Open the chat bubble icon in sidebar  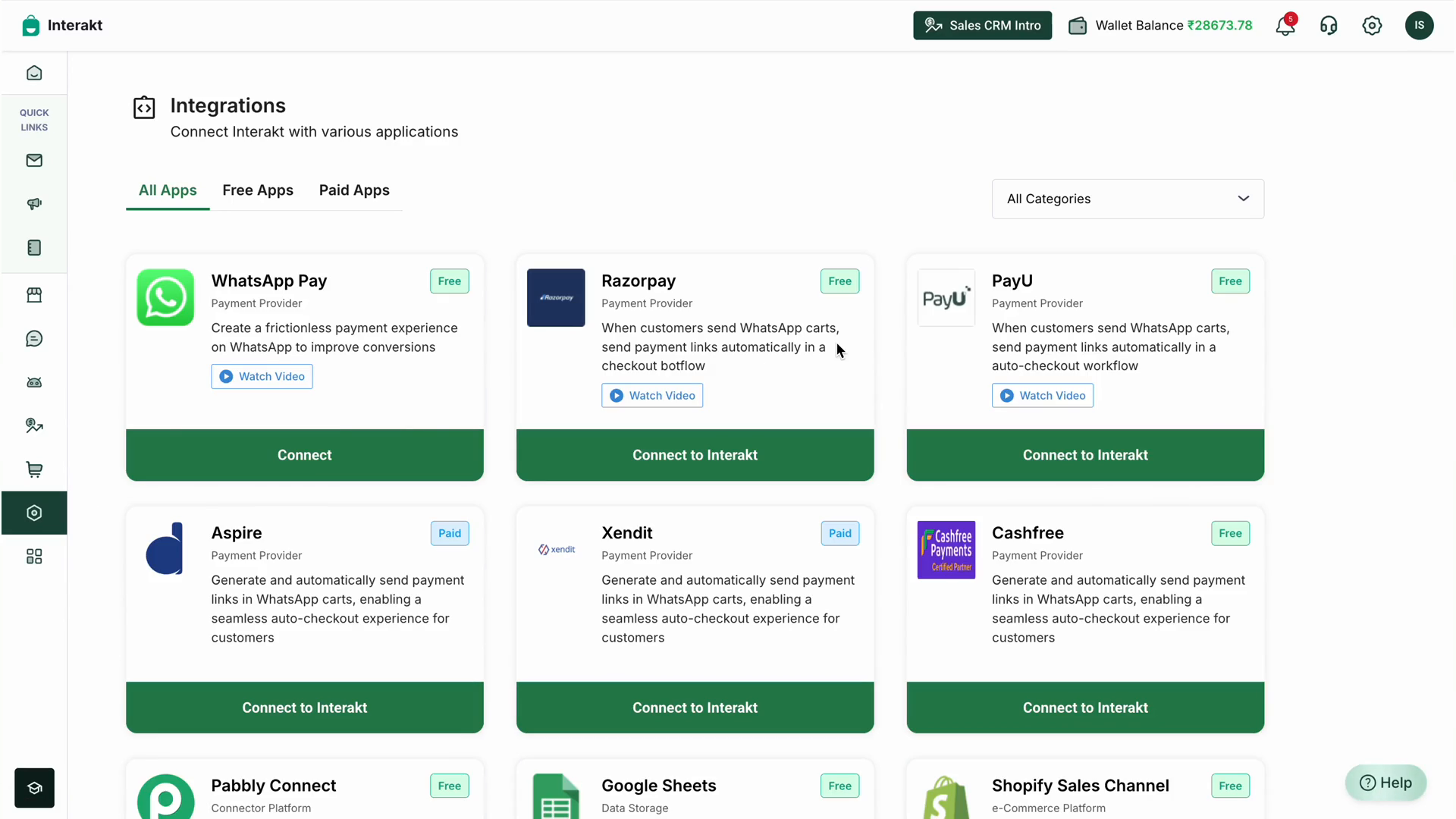pyautogui.click(x=34, y=339)
